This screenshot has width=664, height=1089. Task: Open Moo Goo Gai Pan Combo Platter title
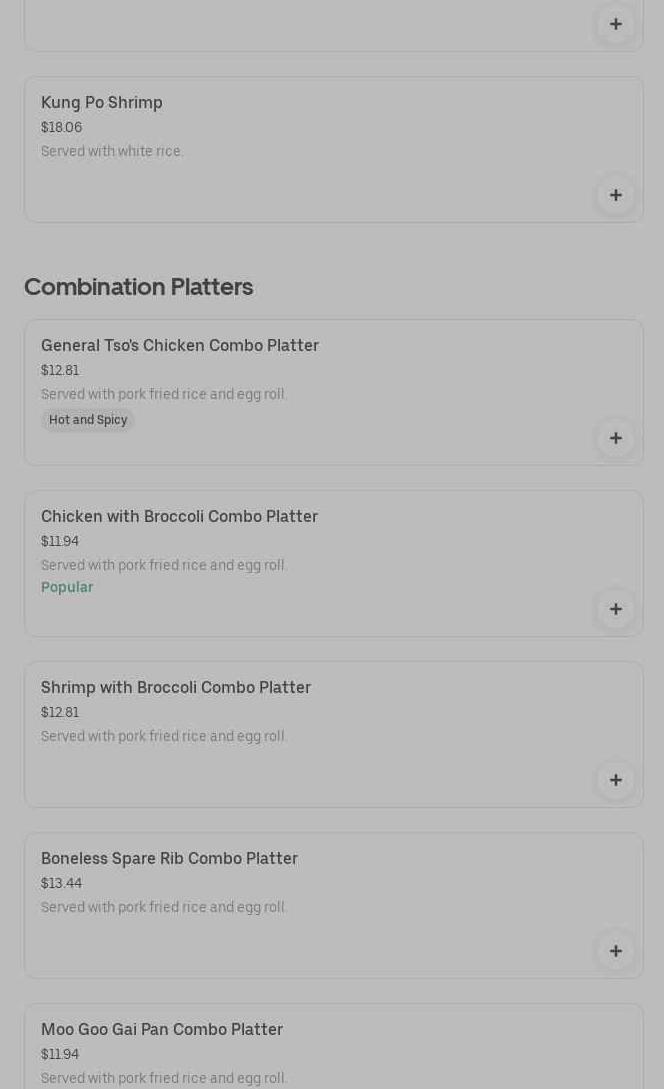[x=162, y=1030]
